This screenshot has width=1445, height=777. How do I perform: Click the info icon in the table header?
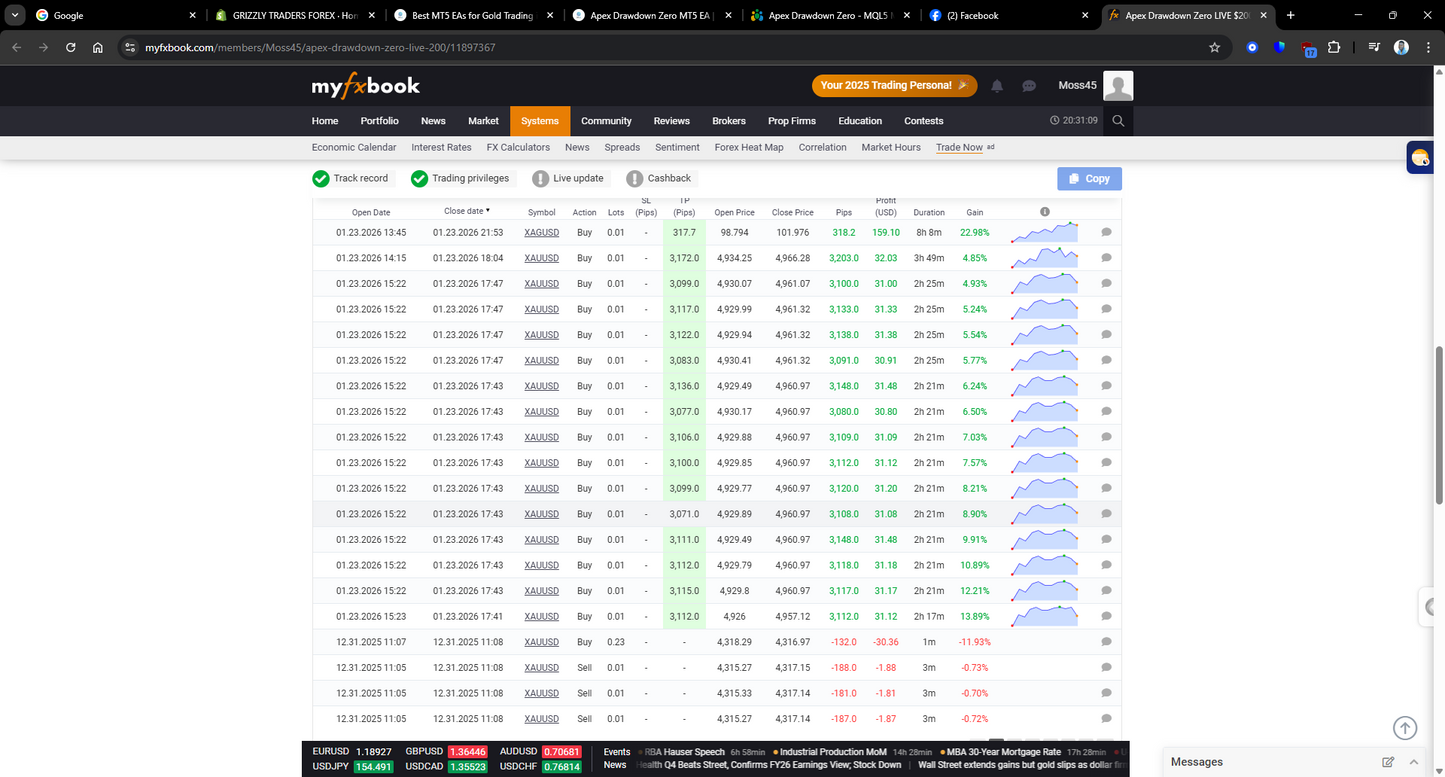point(1044,211)
